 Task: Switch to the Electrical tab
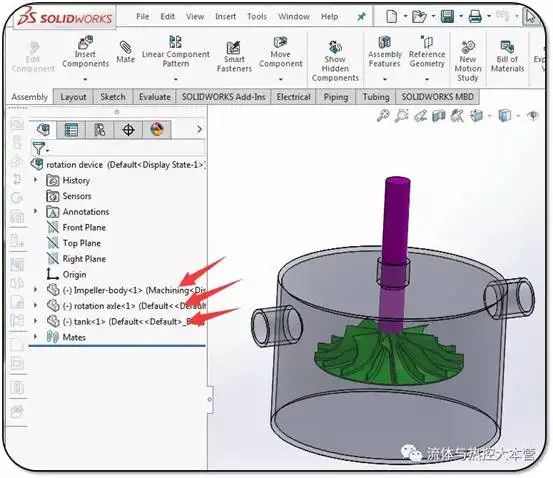pos(293,97)
